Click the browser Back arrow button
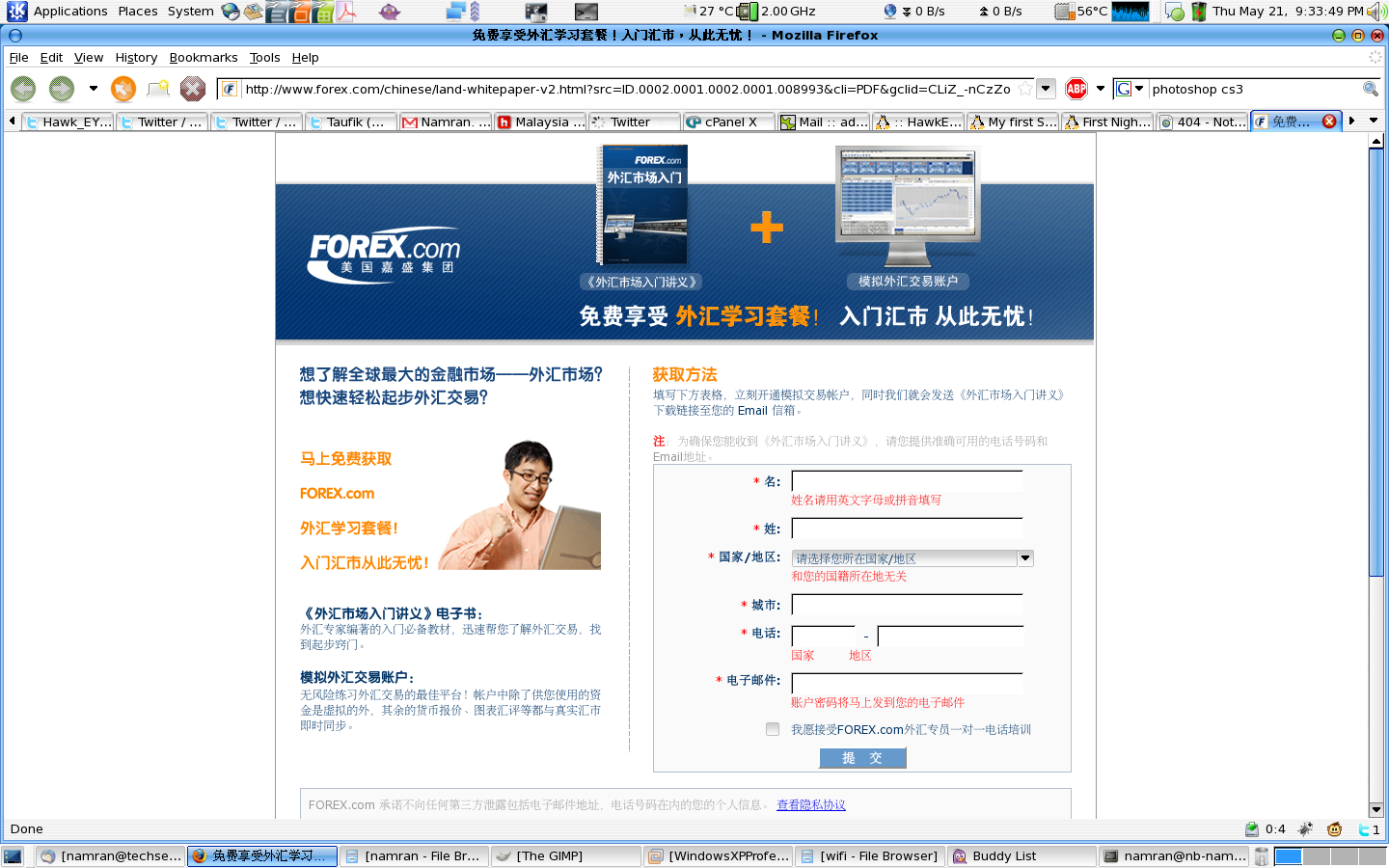Viewport: 1389px width, 868px height. click(x=23, y=89)
